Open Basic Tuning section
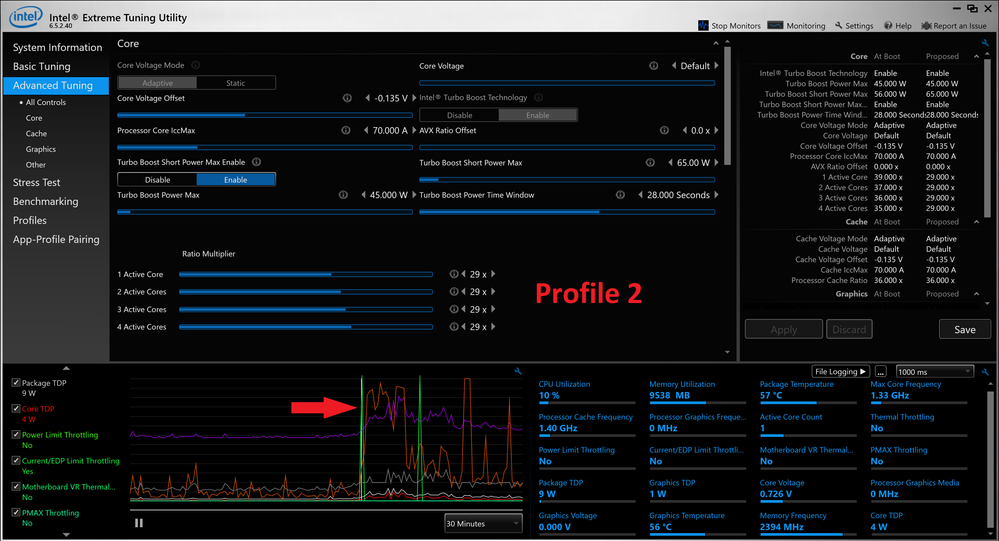 tap(41, 66)
